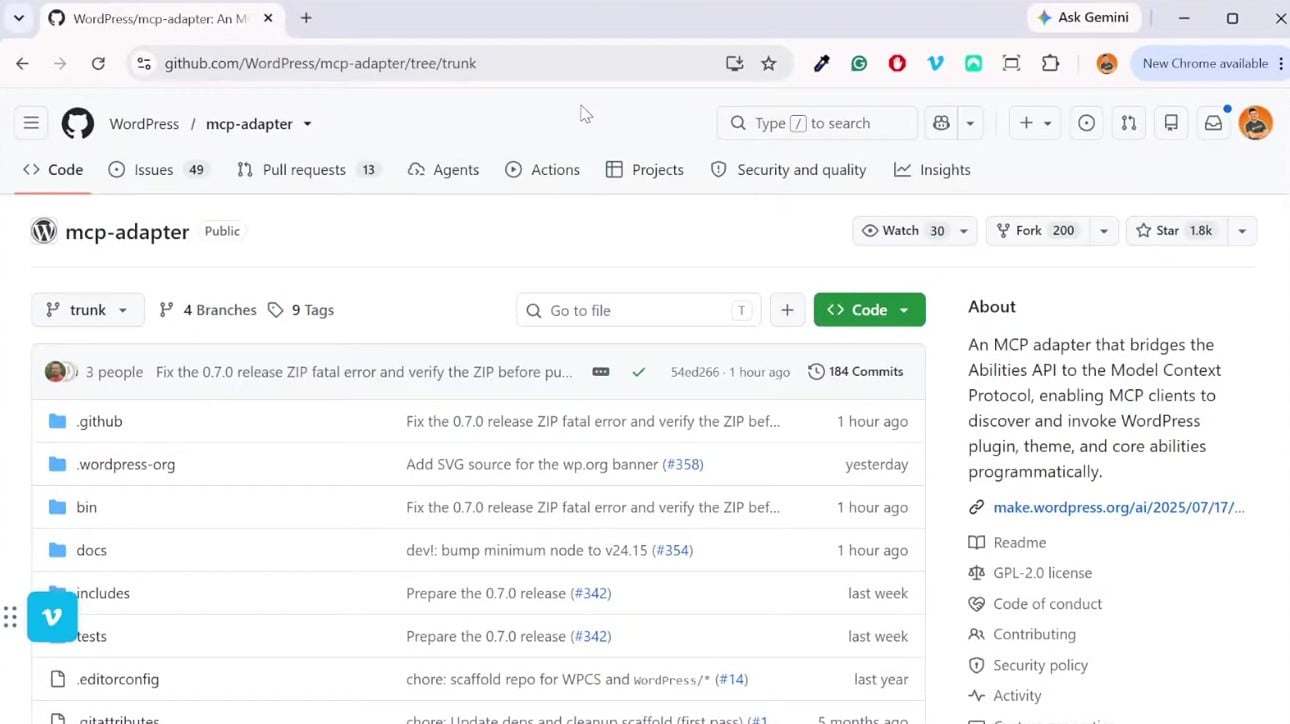Star the mcp-adapter repository
1290x724 pixels.
click(x=1176, y=231)
